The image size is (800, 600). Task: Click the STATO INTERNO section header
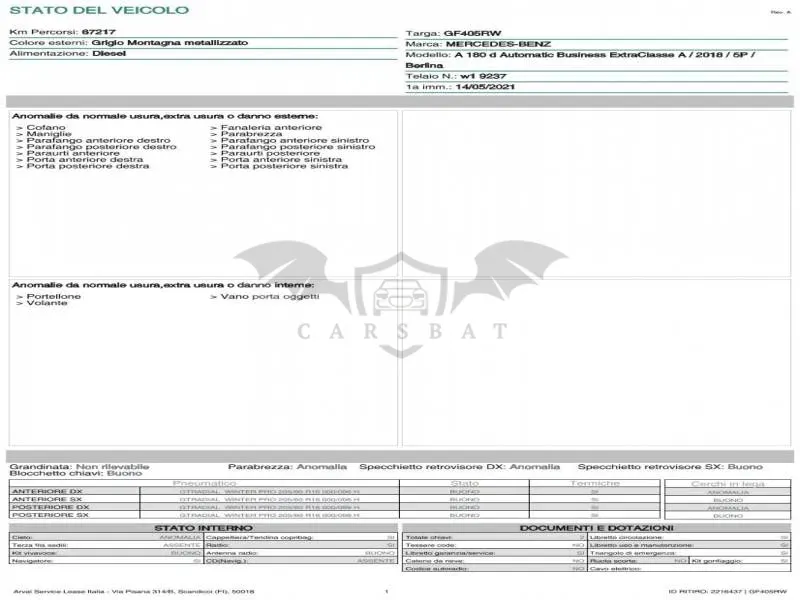tap(203, 528)
